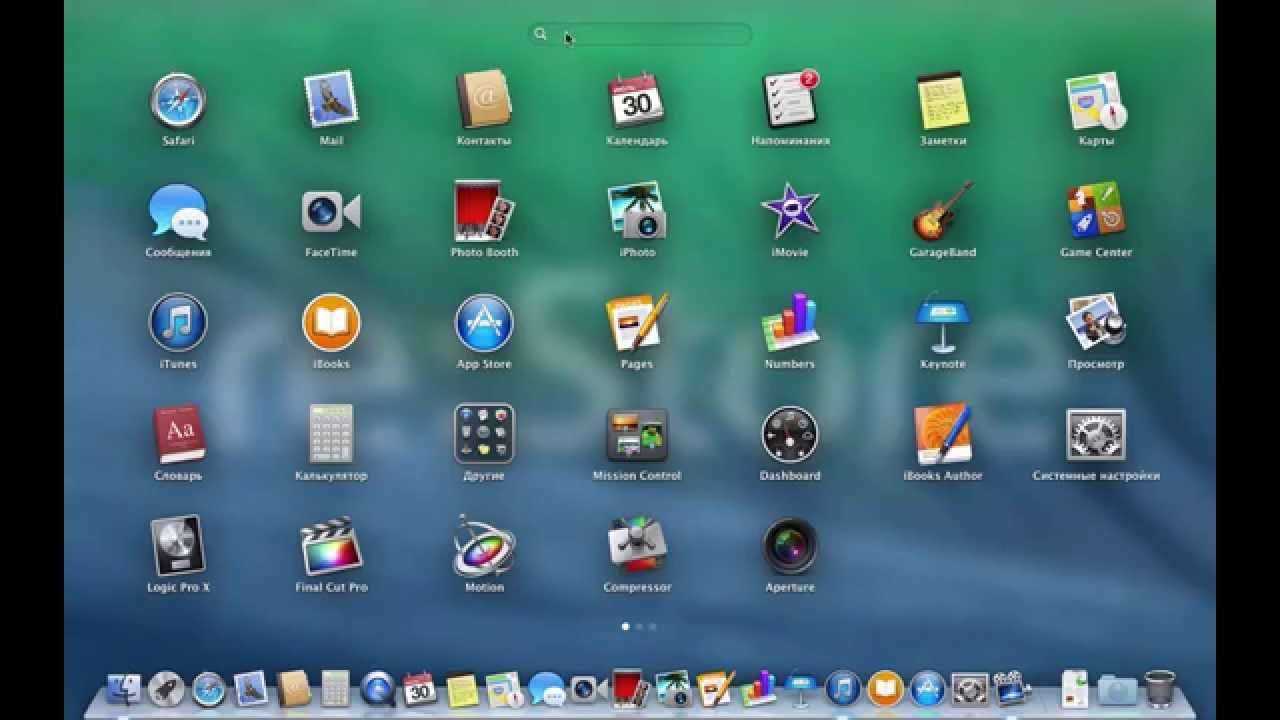The height and width of the screenshot is (720, 1280).
Task: Open Photo Booth in the Launchpad grid
Action: (x=484, y=211)
